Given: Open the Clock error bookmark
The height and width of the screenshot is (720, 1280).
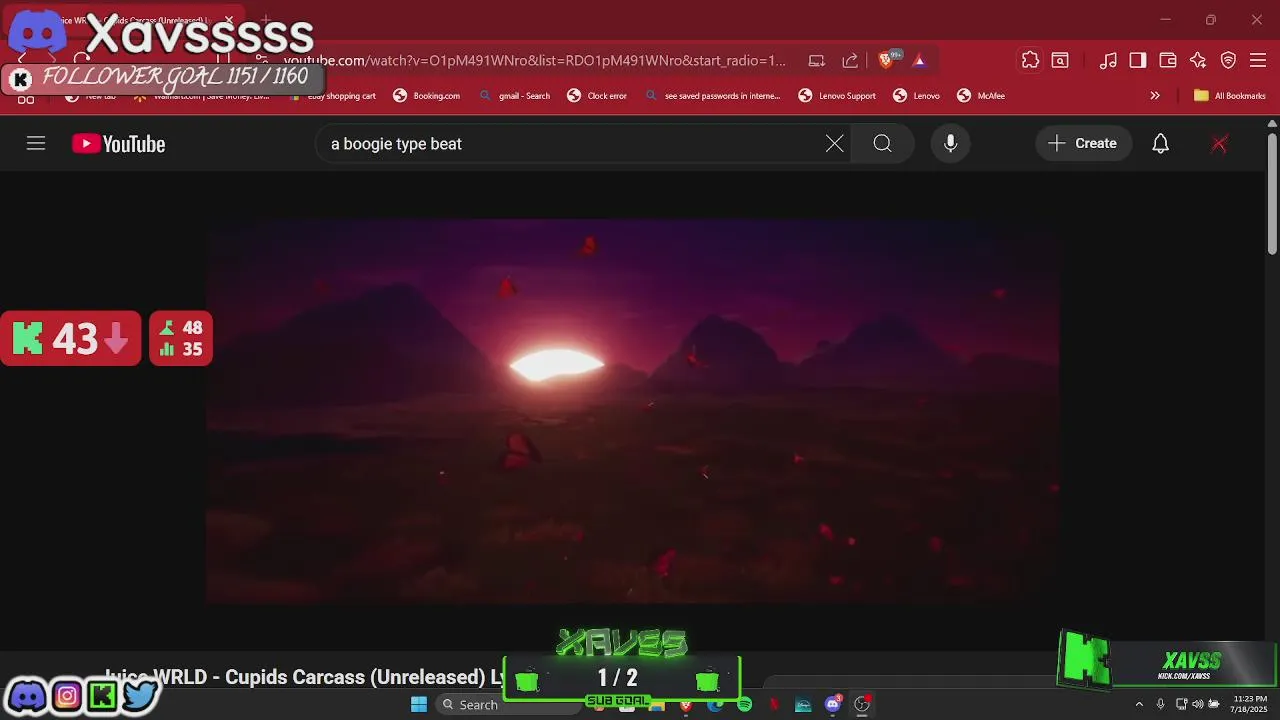Looking at the screenshot, I should coord(597,96).
